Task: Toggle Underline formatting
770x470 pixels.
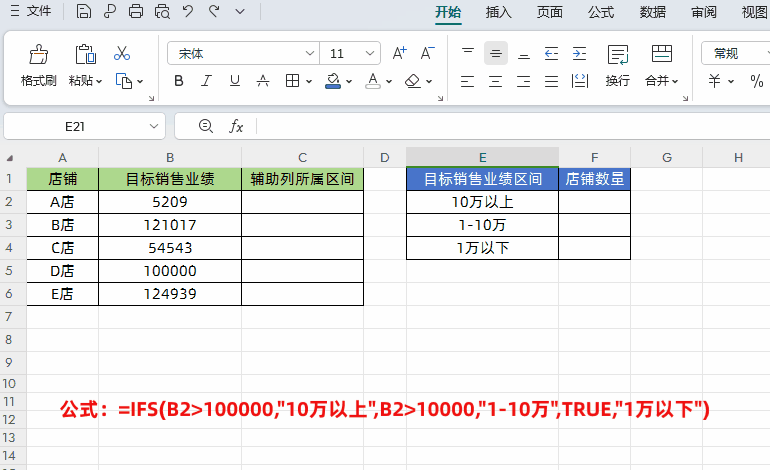Action: point(235,81)
